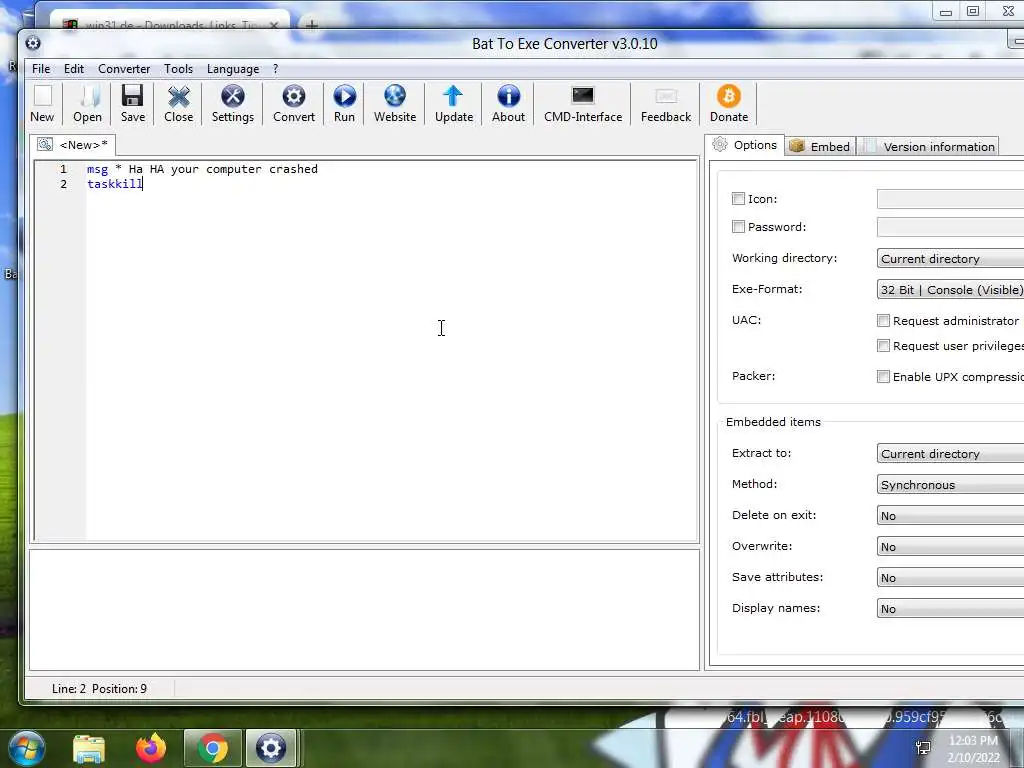The image size is (1024, 768).
Task: Open the Language menu
Action: [232, 69]
